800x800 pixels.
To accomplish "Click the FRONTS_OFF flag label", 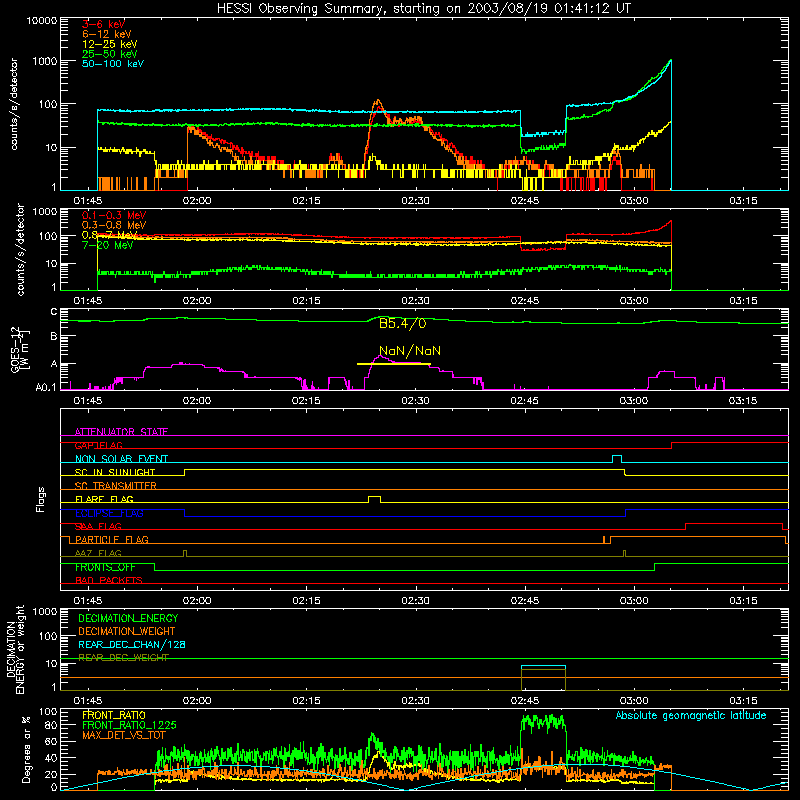I will pos(105,567).
